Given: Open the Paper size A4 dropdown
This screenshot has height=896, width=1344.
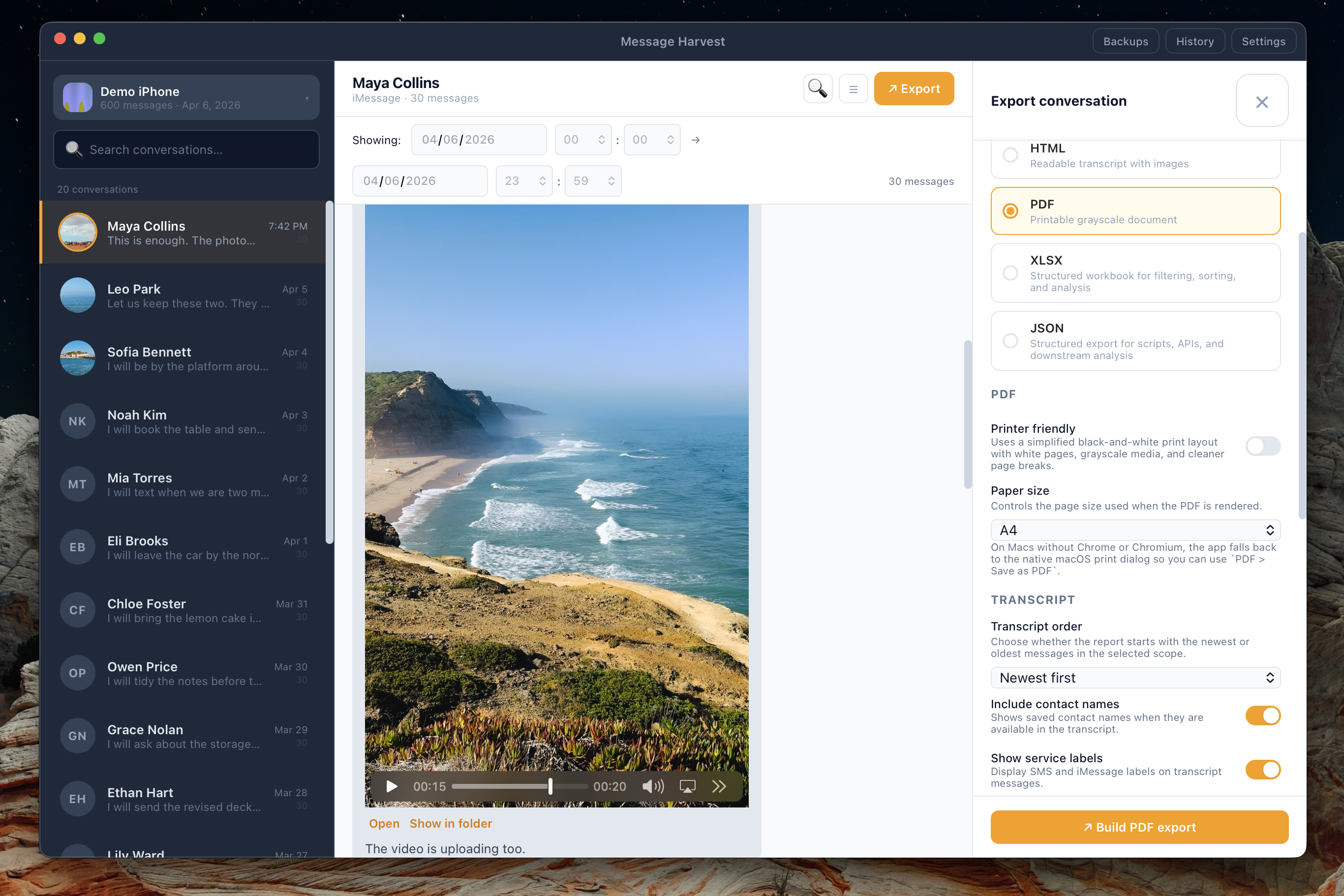Looking at the screenshot, I should point(1135,530).
